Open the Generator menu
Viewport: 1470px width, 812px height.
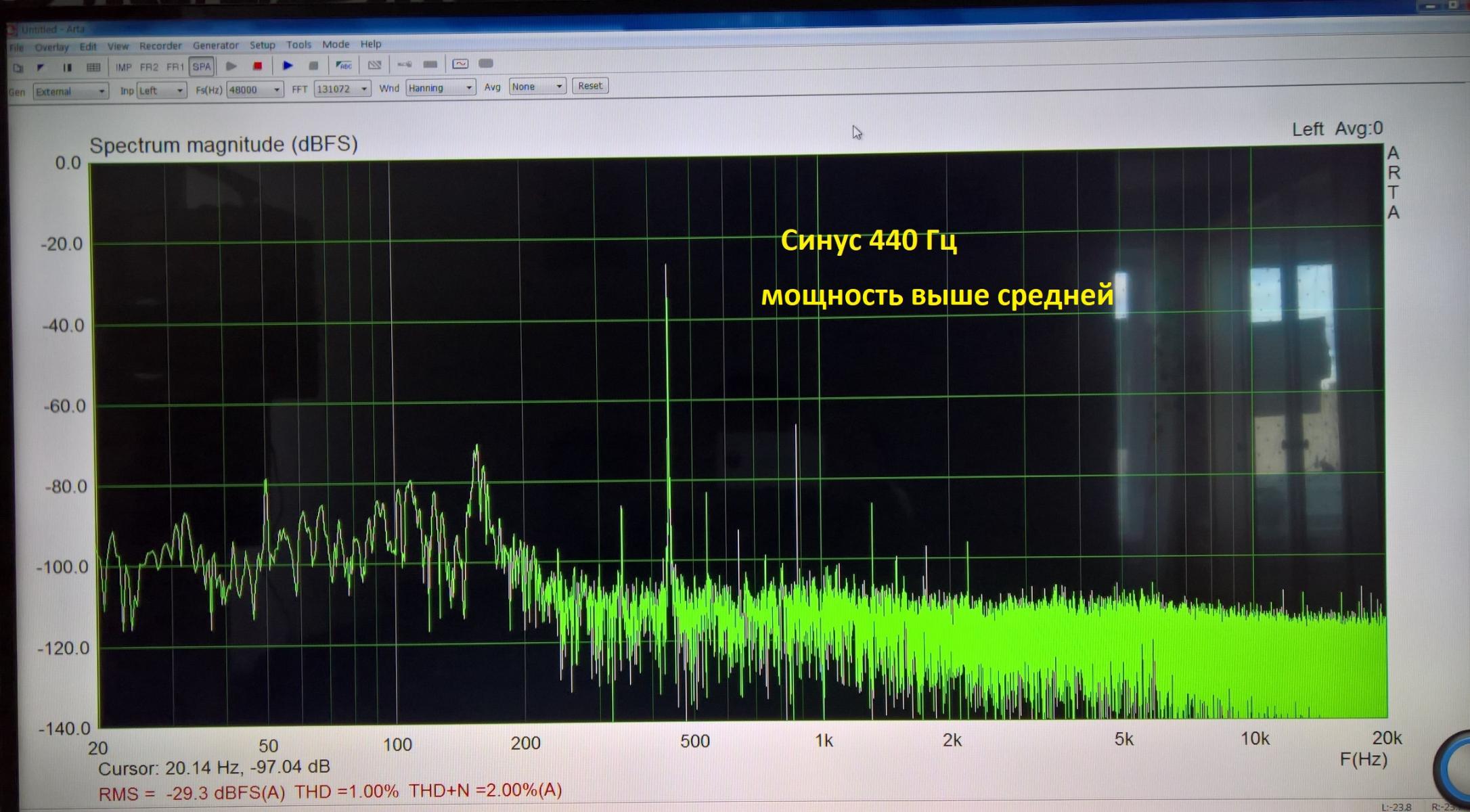(x=215, y=45)
